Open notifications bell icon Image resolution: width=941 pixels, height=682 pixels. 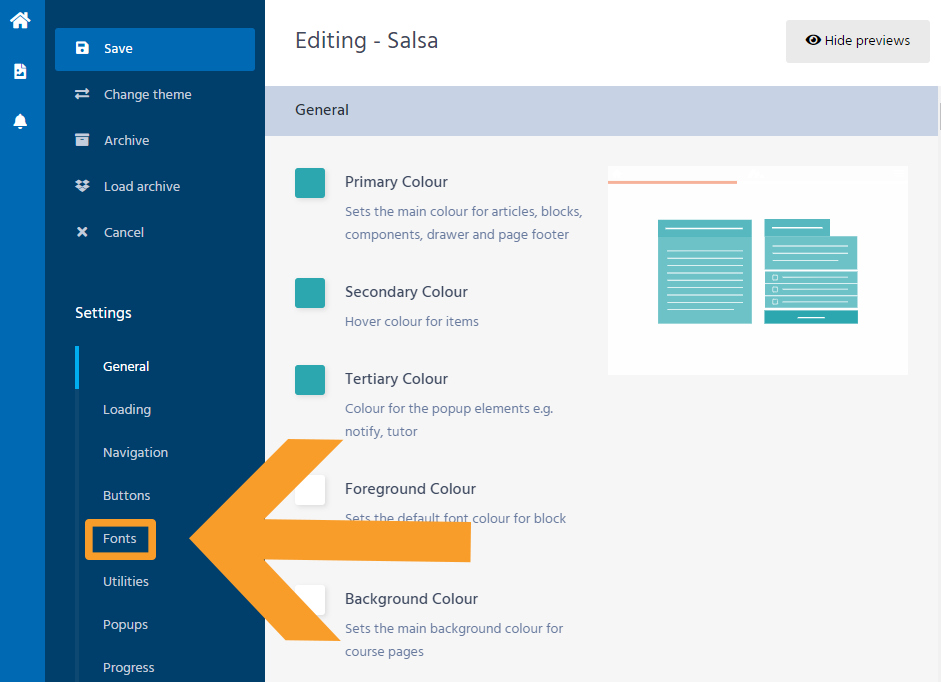(20, 121)
